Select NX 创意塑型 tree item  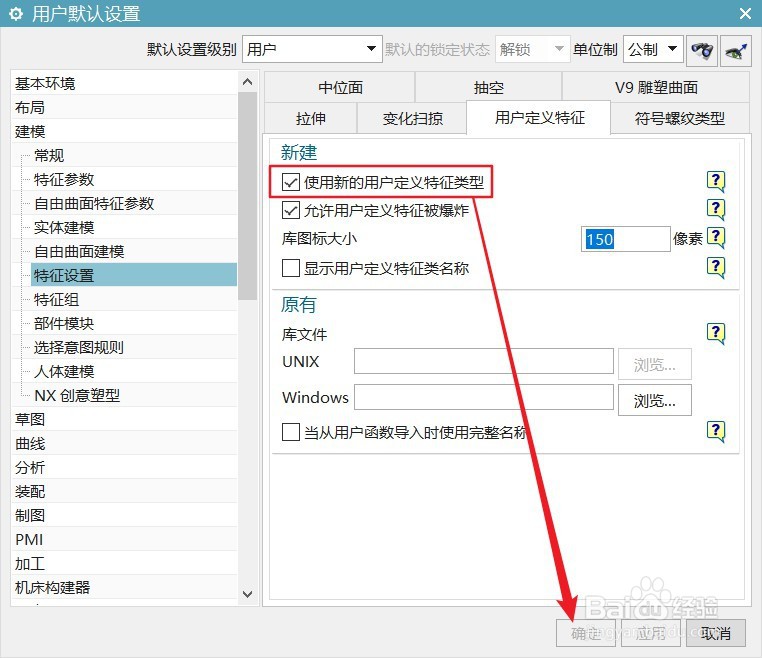[134, 396]
